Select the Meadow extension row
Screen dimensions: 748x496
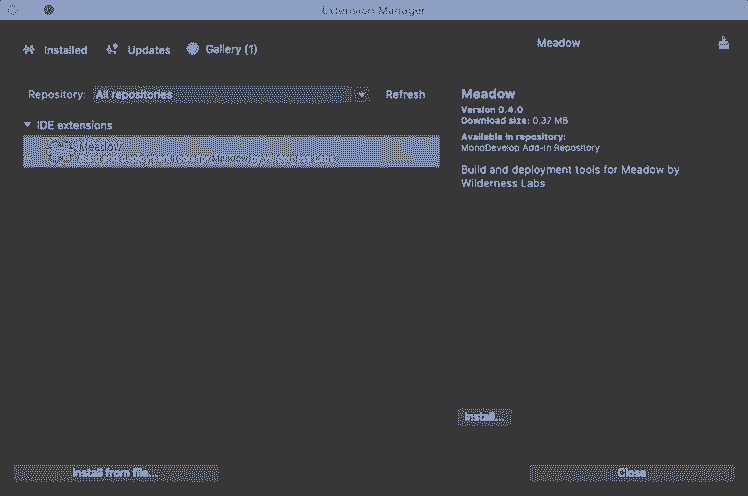click(231, 152)
